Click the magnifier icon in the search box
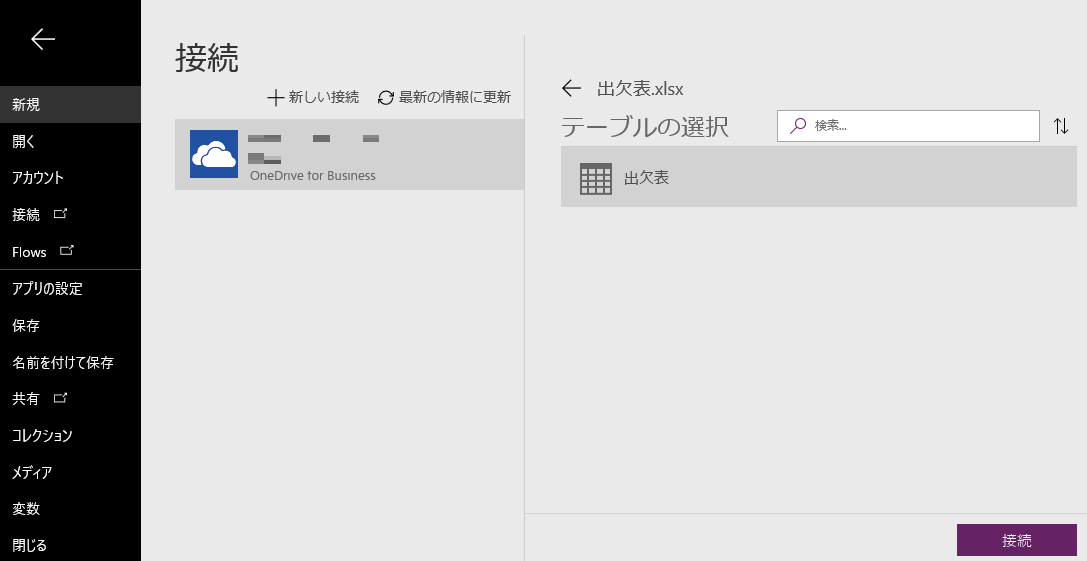Screen dimensions: 1087x561 [x=799, y=126]
